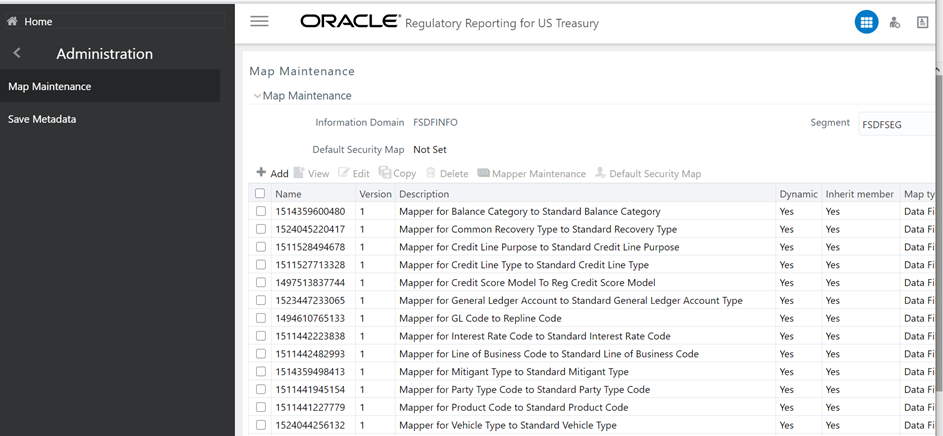Image resolution: width=943 pixels, height=436 pixels.
Task: Select all rows with header checkbox
Action: click(260, 194)
